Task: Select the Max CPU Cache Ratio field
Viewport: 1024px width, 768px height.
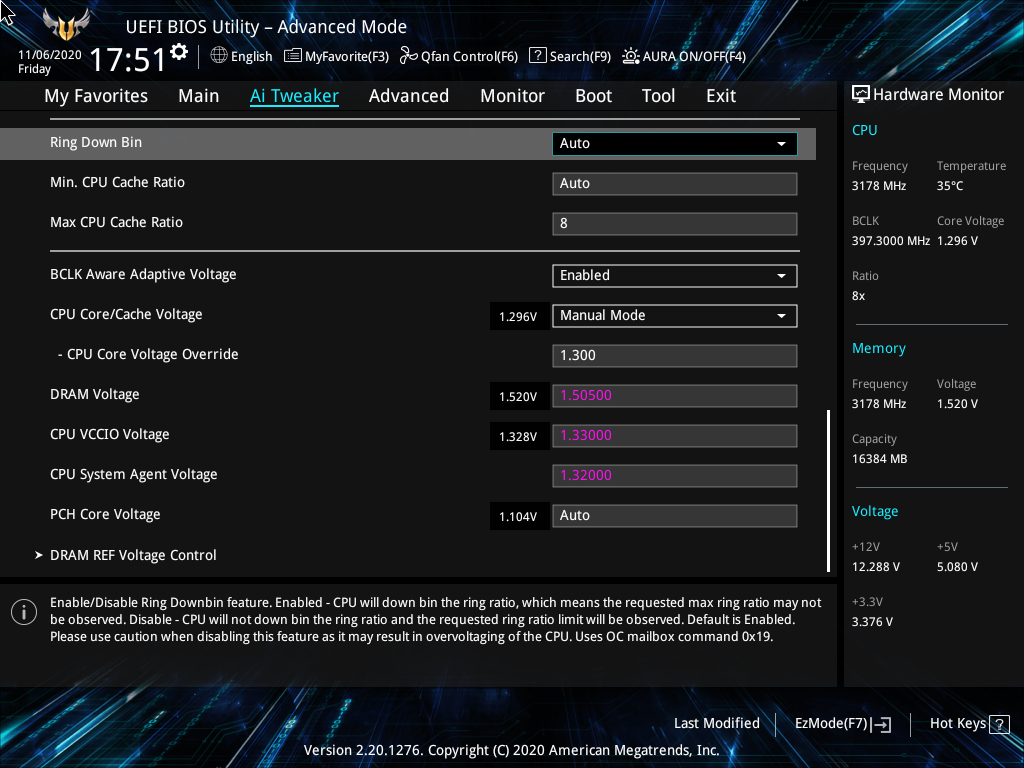Action: coord(675,223)
